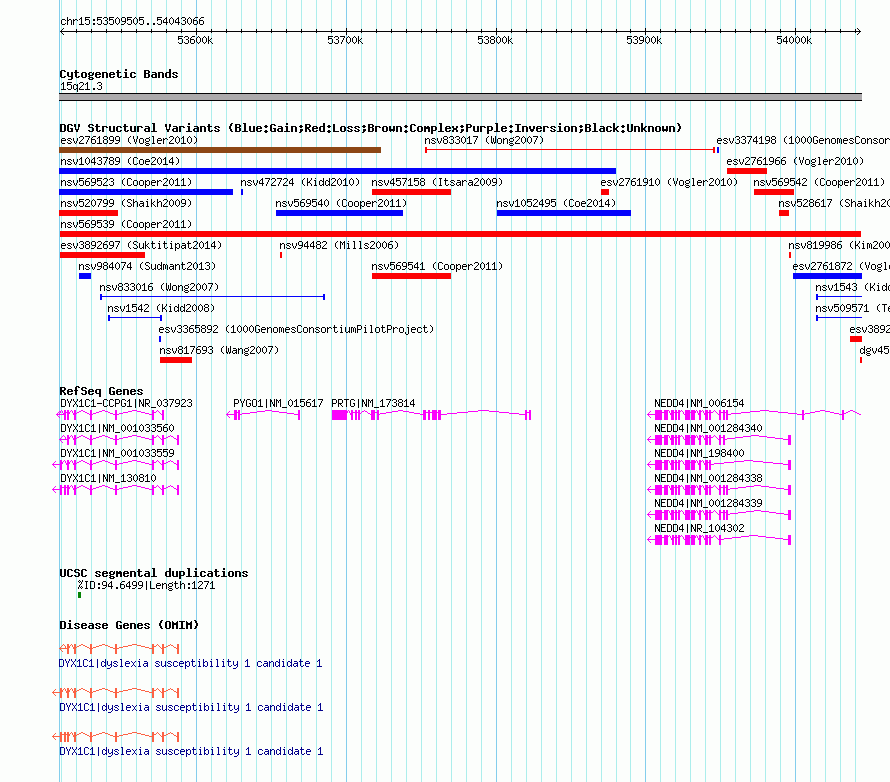Open the DYX1C1|NM_001033560 transcript label
Screen dimensions: 890x782
pyautogui.click(x=117, y=428)
